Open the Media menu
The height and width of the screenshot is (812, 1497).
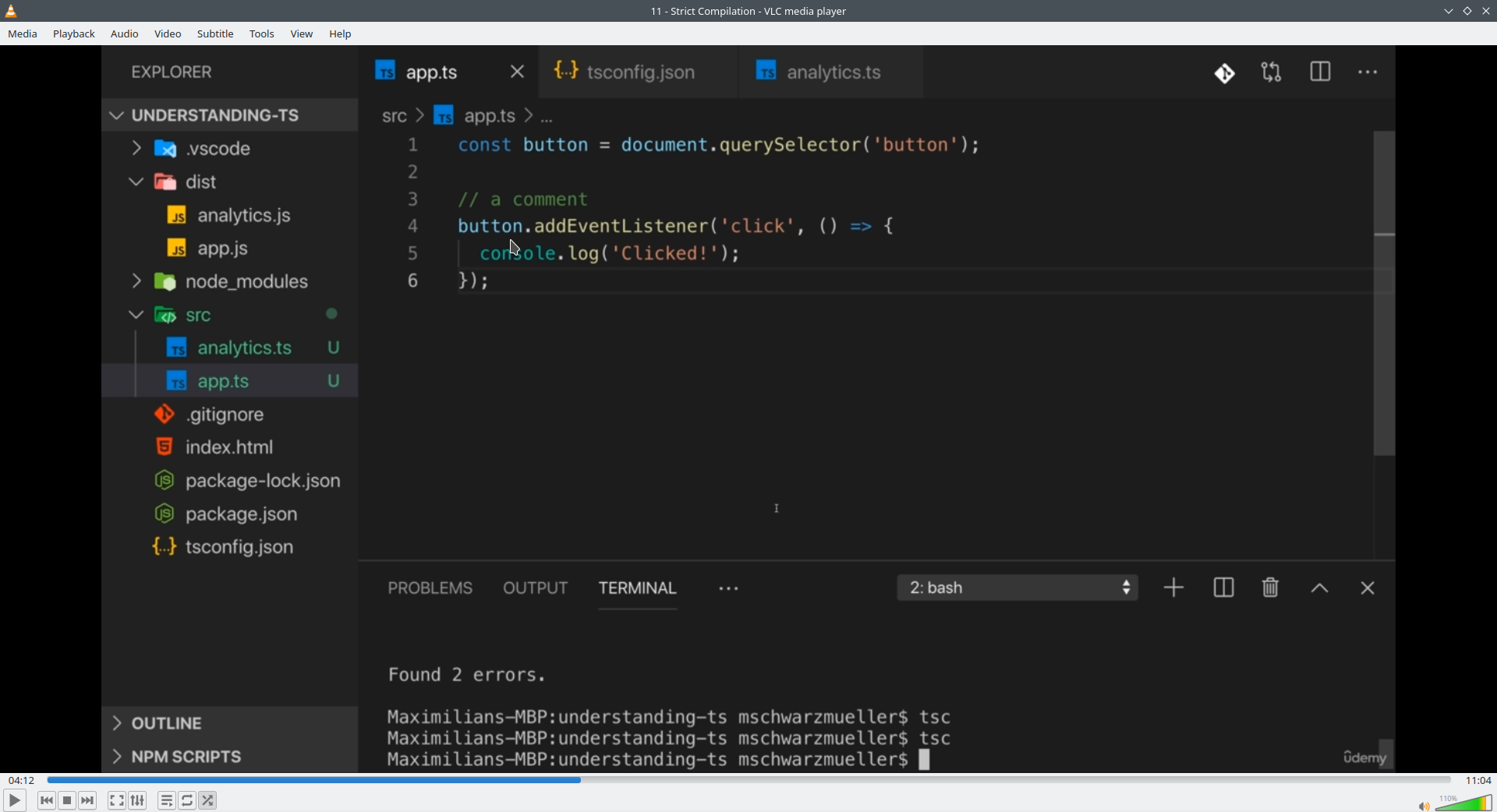coord(23,34)
